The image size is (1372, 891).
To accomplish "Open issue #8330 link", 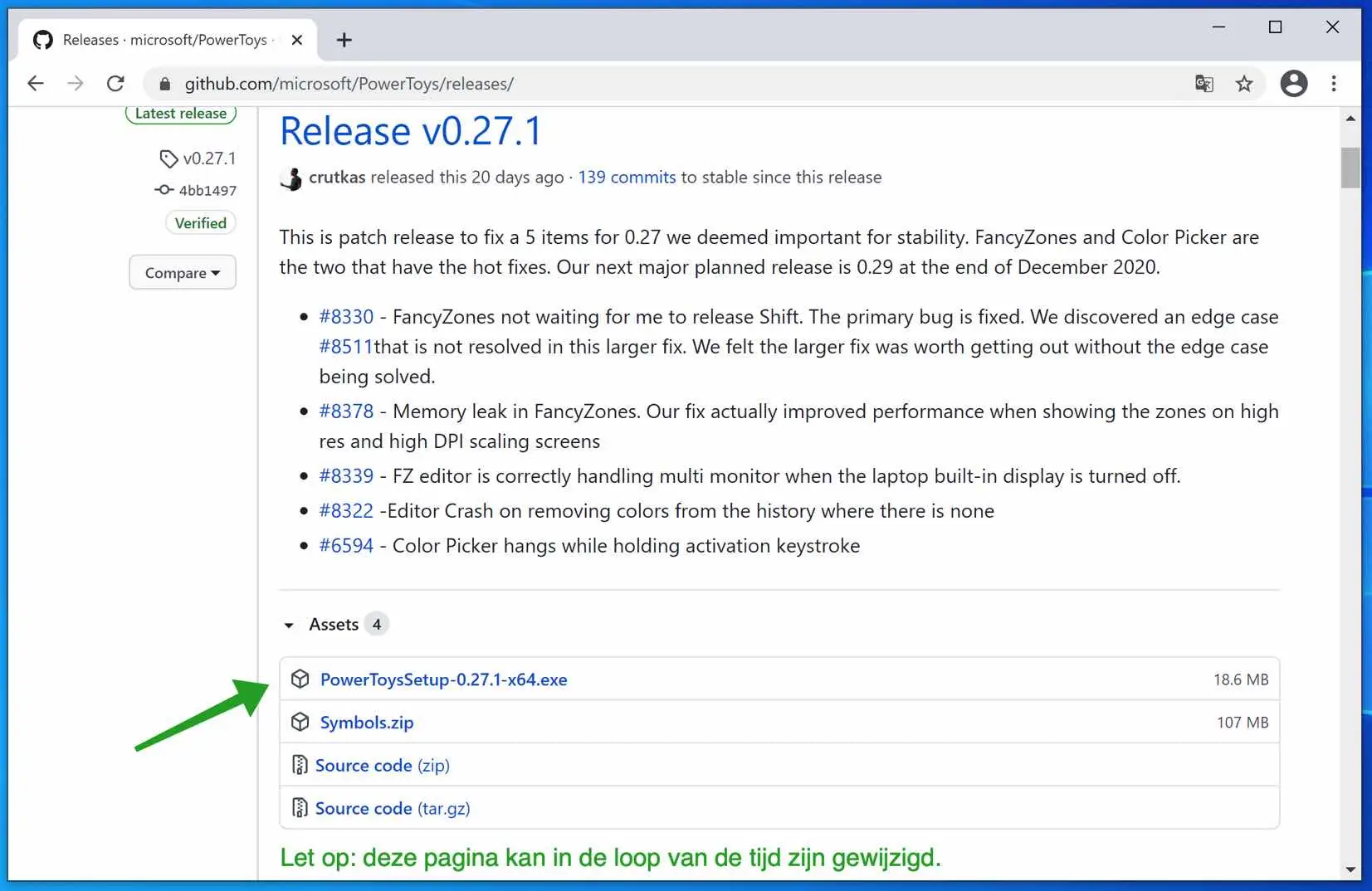I will [x=346, y=317].
